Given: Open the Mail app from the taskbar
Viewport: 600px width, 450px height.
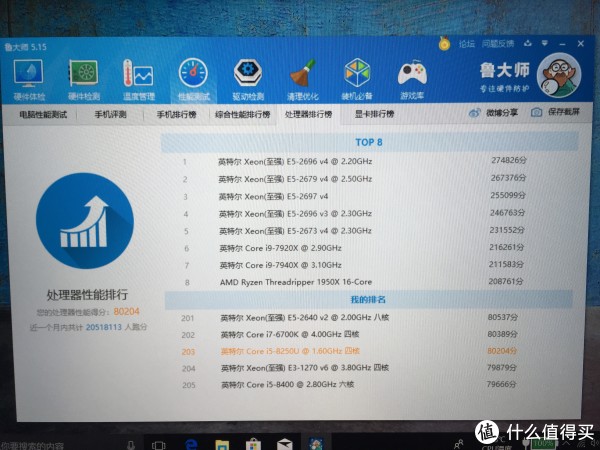Looking at the screenshot, I should pos(285,444).
